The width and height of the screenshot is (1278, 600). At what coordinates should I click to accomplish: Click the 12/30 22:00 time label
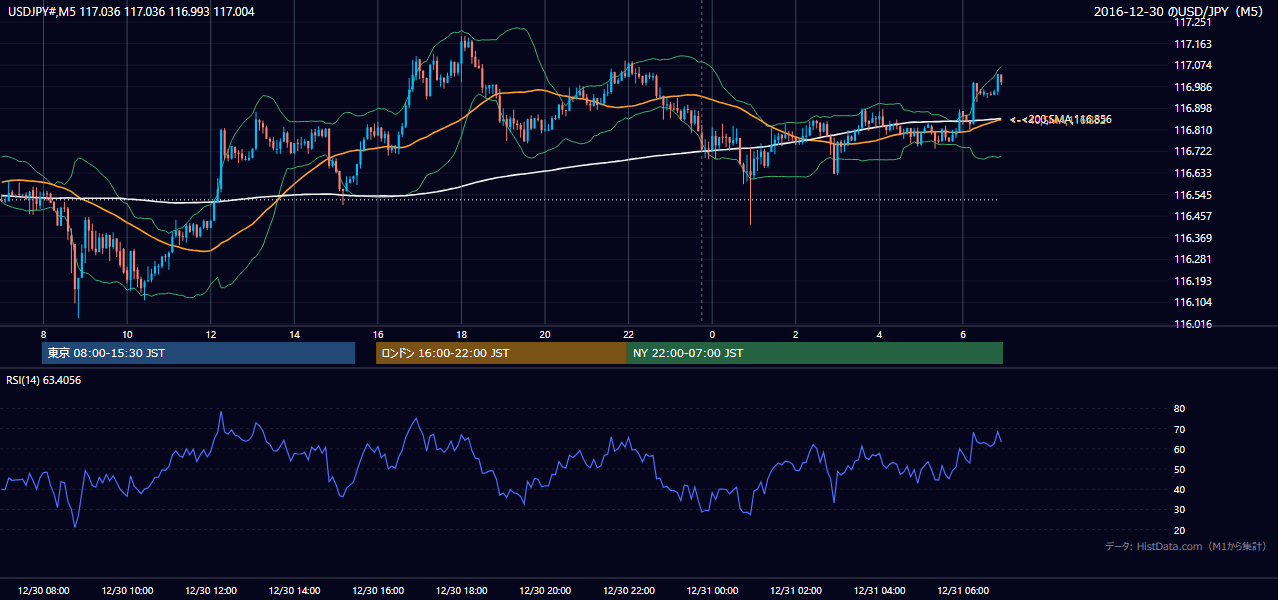(x=628, y=591)
